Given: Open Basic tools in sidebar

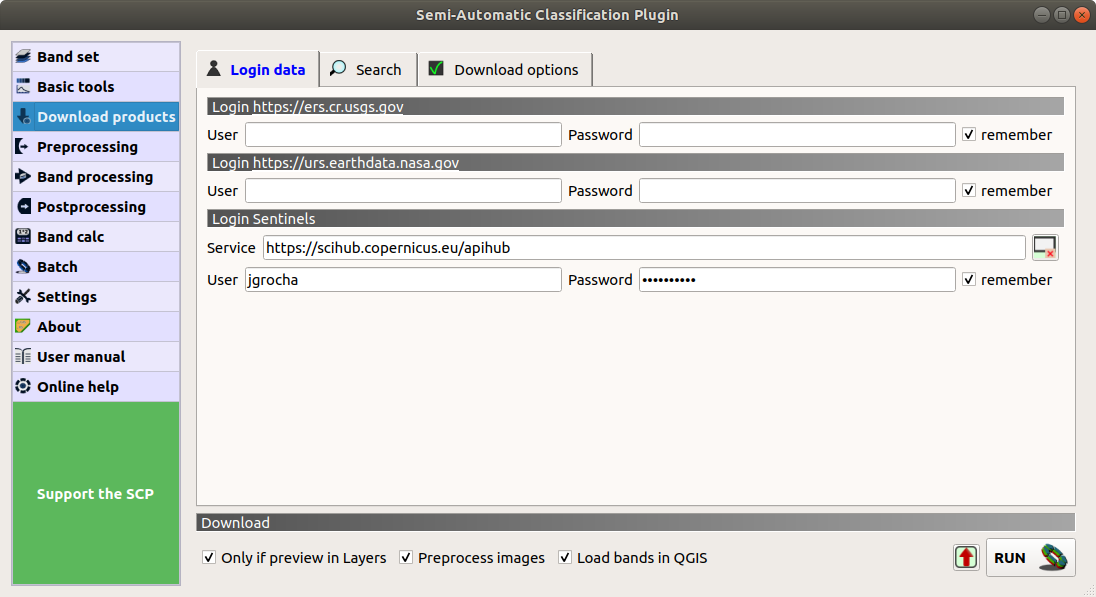Looking at the screenshot, I should click(x=96, y=87).
